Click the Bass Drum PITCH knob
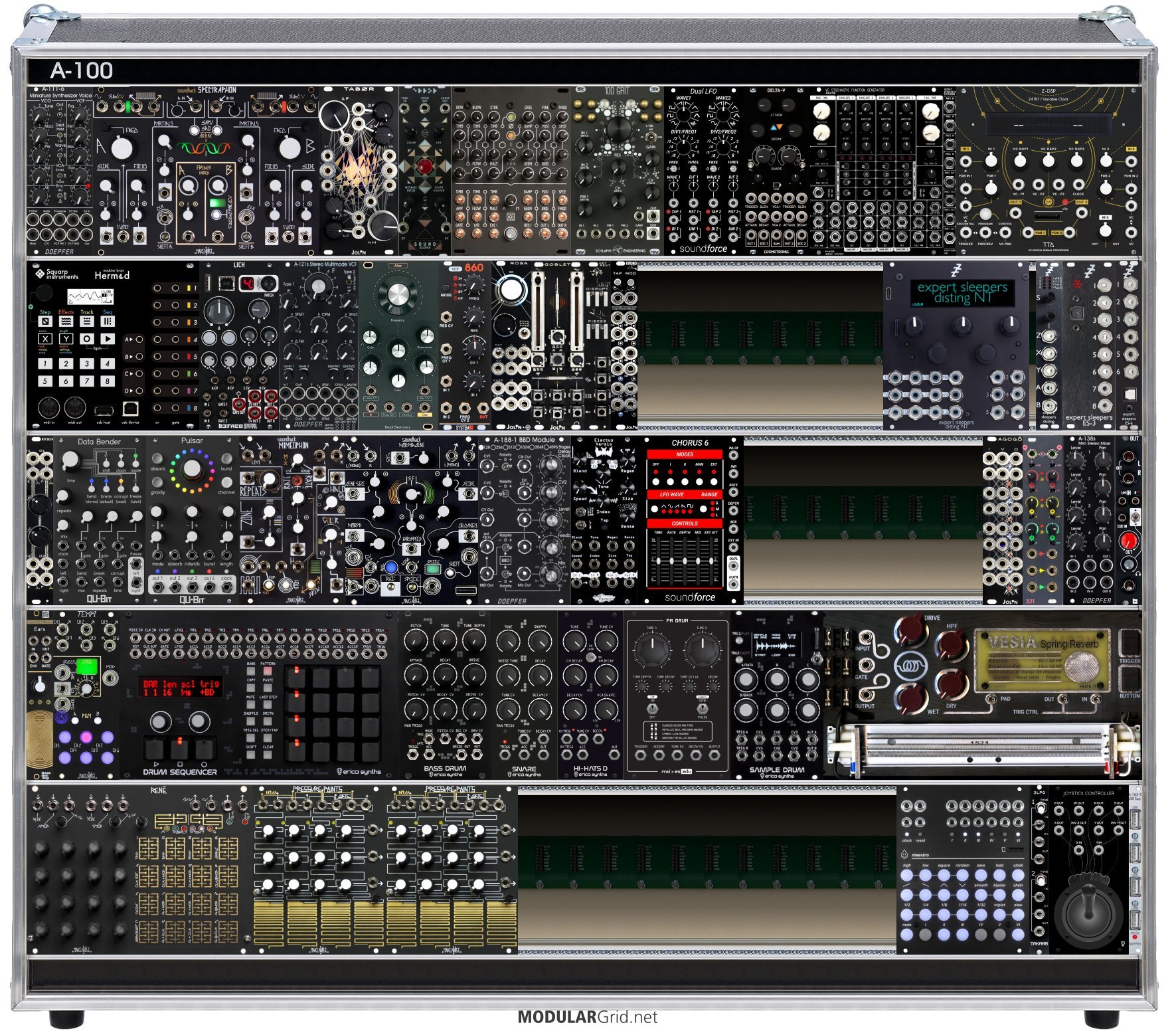1176x1031 pixels. pyautogui.click(x=416, y=640)
